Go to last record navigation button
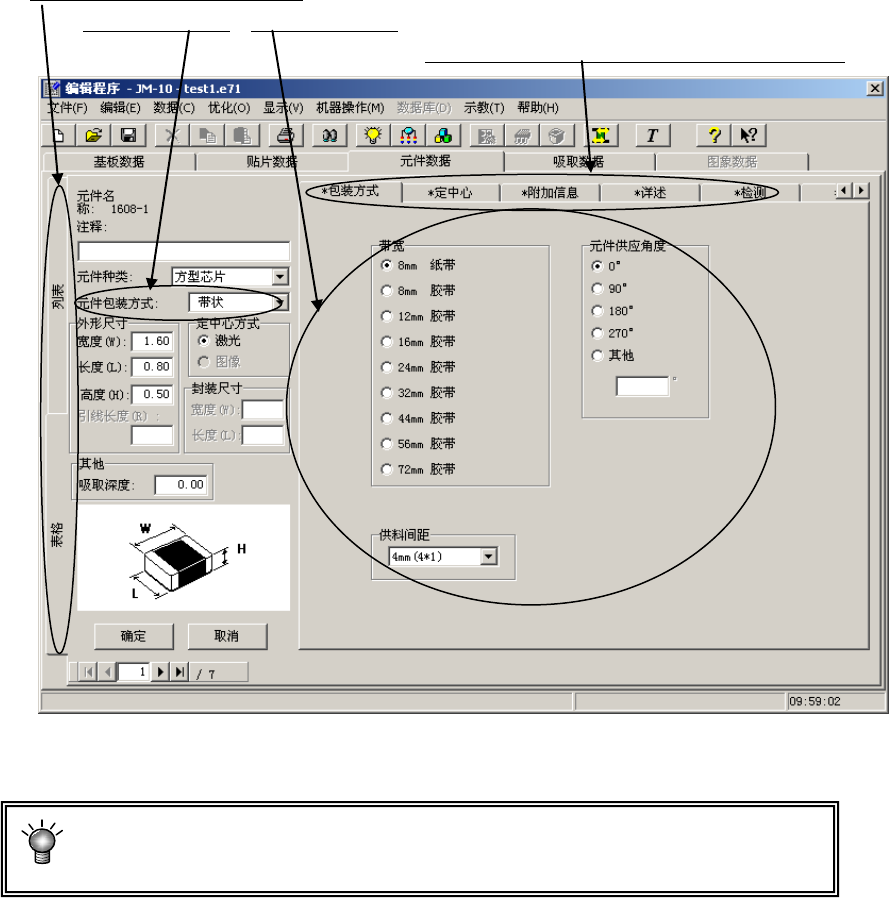The height and width of the screenshot is (898, 889). (x=180, y=672)
